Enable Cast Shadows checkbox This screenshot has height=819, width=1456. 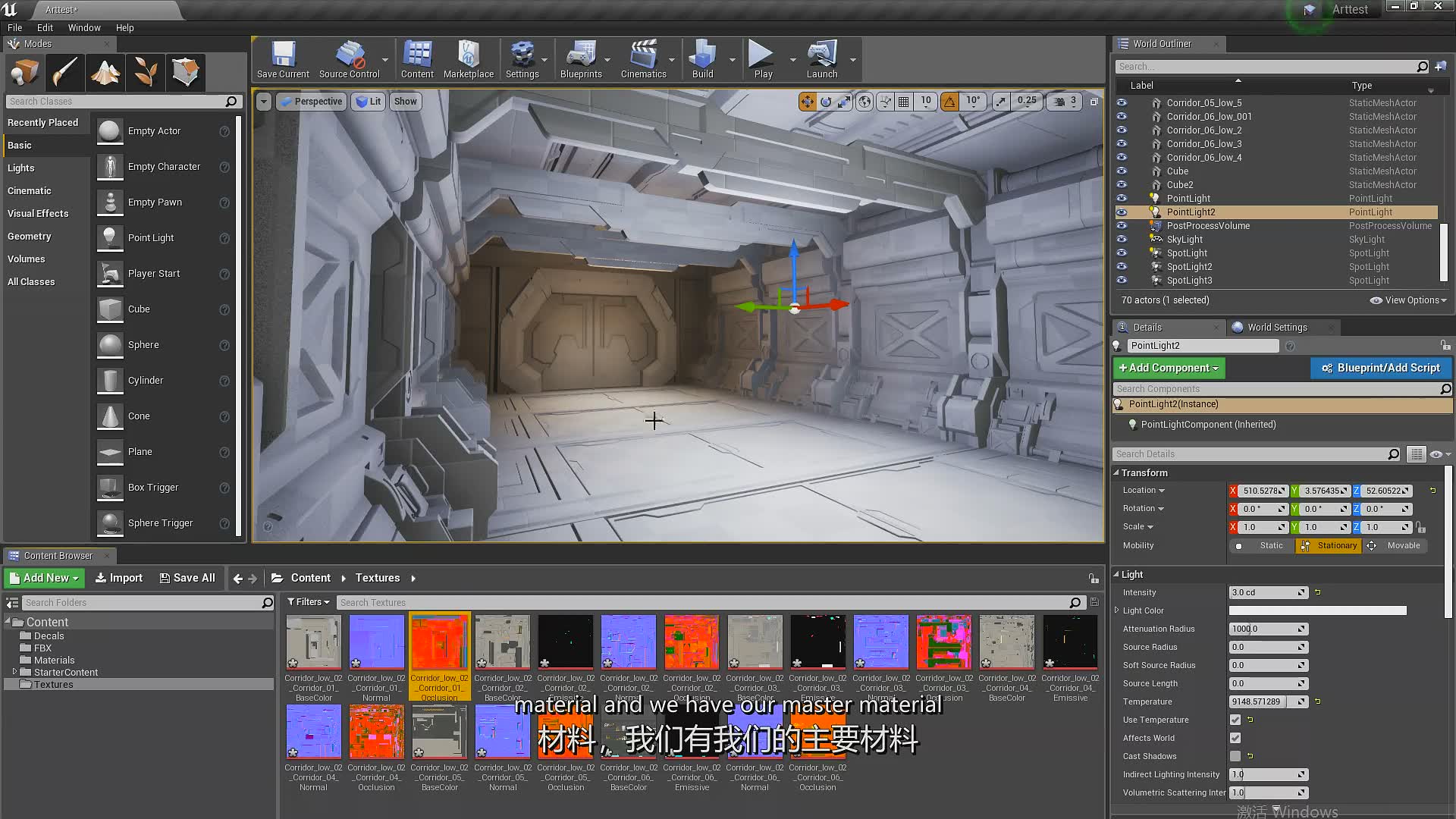click(1235, 756)
